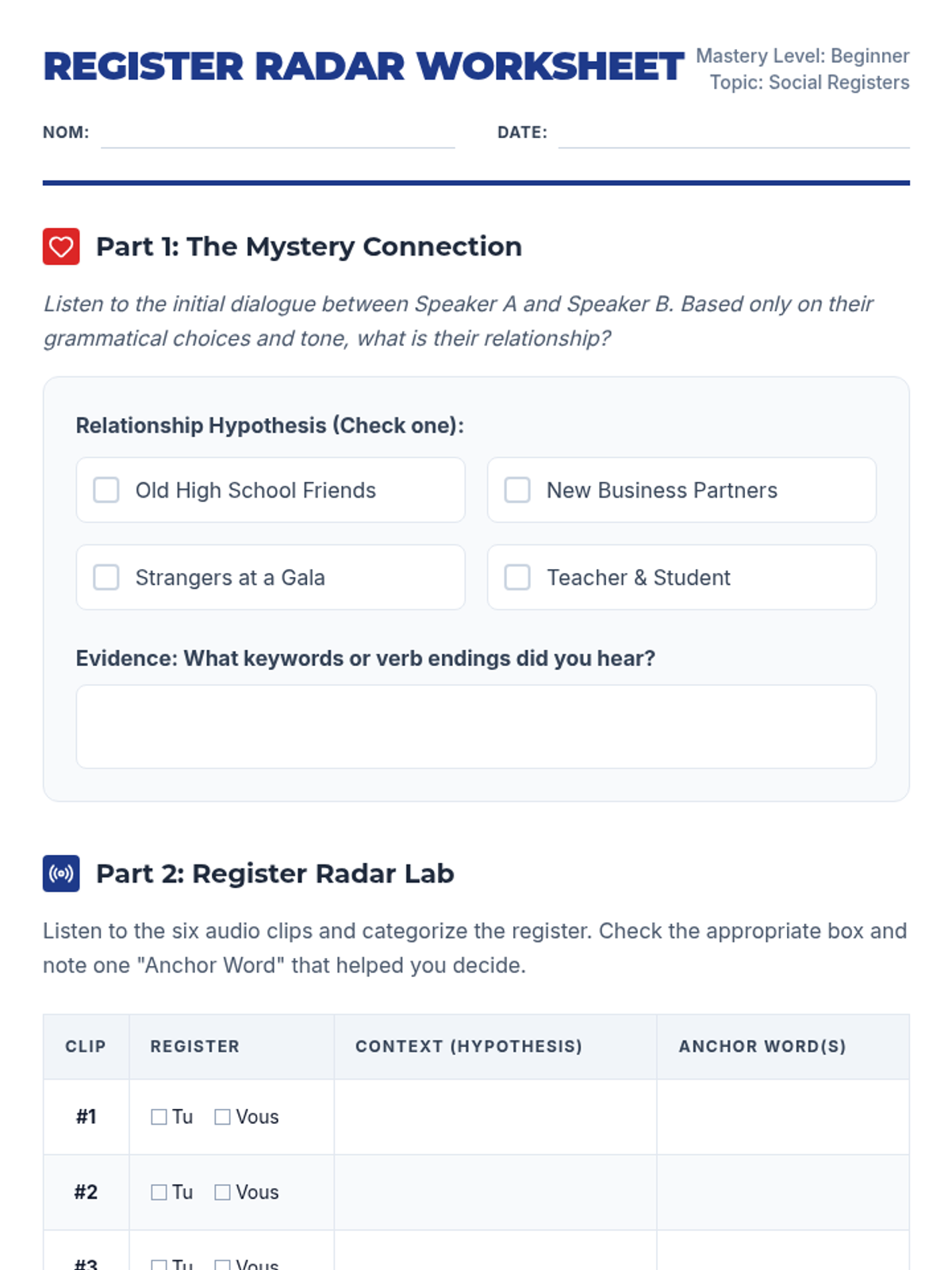The image size is (952, 1270).
Task: Check Vous for clip #1
Action: (x=222, y=1117)
